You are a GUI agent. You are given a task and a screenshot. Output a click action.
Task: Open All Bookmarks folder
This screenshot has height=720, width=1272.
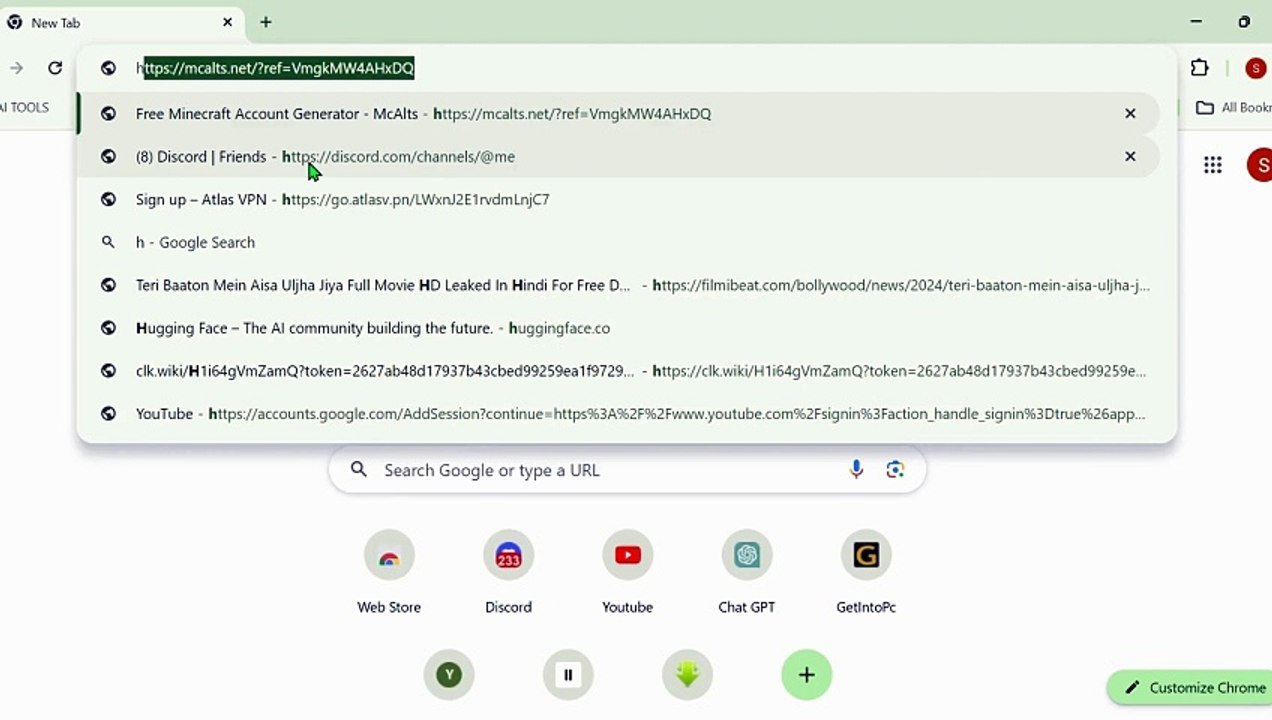pos(1234,107)
